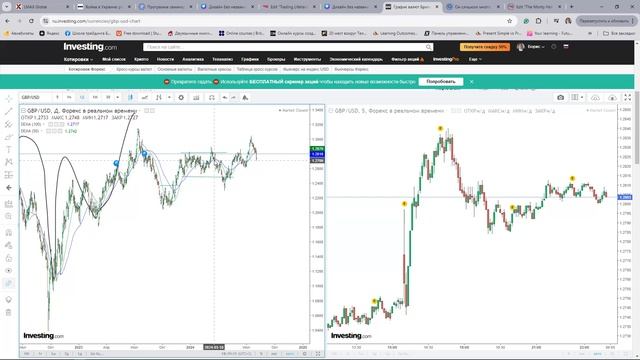Bookmark page with star icon
Image resolution: width=640 pixels, height=360 pixels.
(509, 21)
